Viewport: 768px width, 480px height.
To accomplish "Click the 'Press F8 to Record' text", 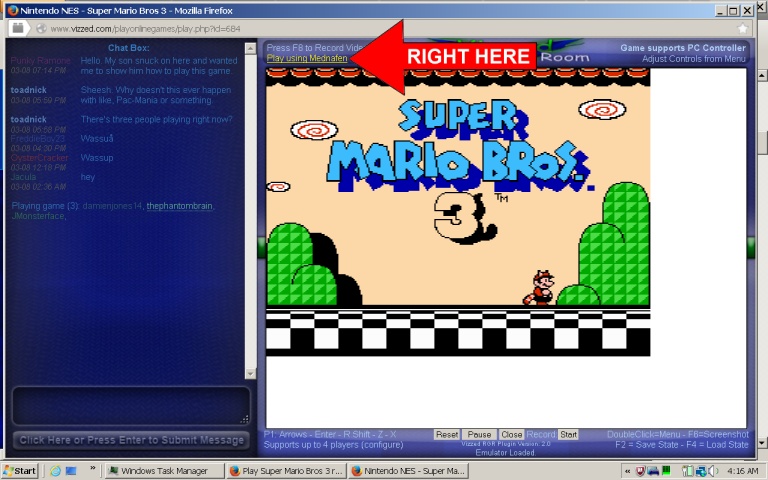I will click(x=314, y=48).
